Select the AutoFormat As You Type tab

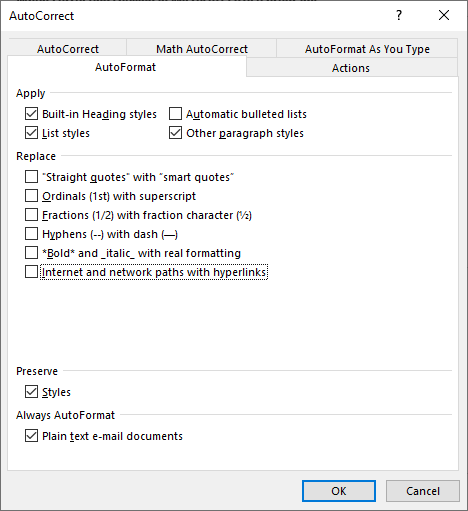click(x=367, y=49)
